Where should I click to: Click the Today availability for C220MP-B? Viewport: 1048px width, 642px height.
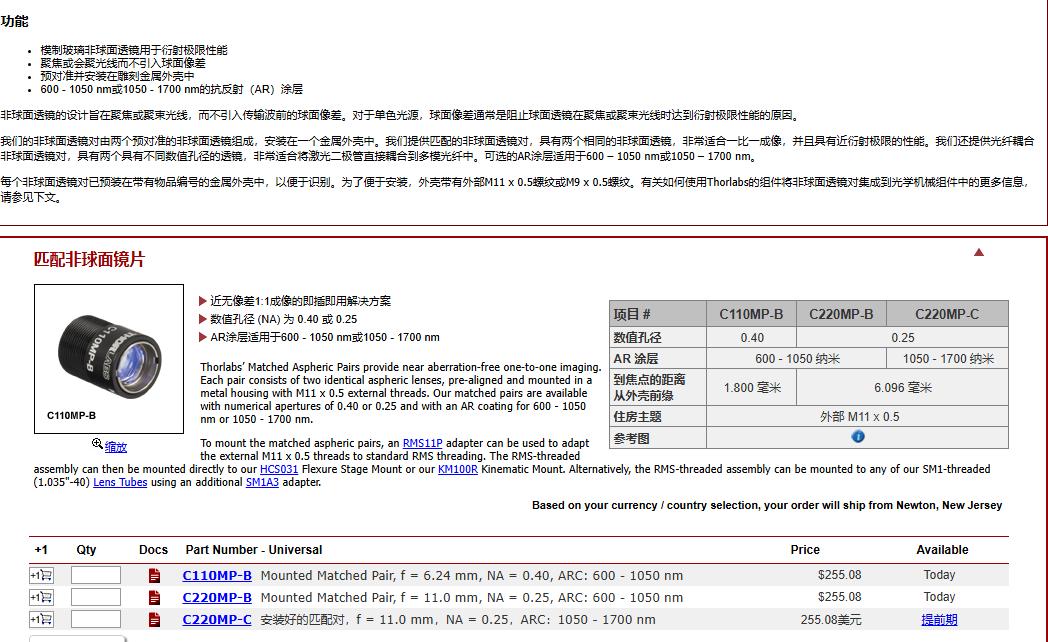[939, 597]
